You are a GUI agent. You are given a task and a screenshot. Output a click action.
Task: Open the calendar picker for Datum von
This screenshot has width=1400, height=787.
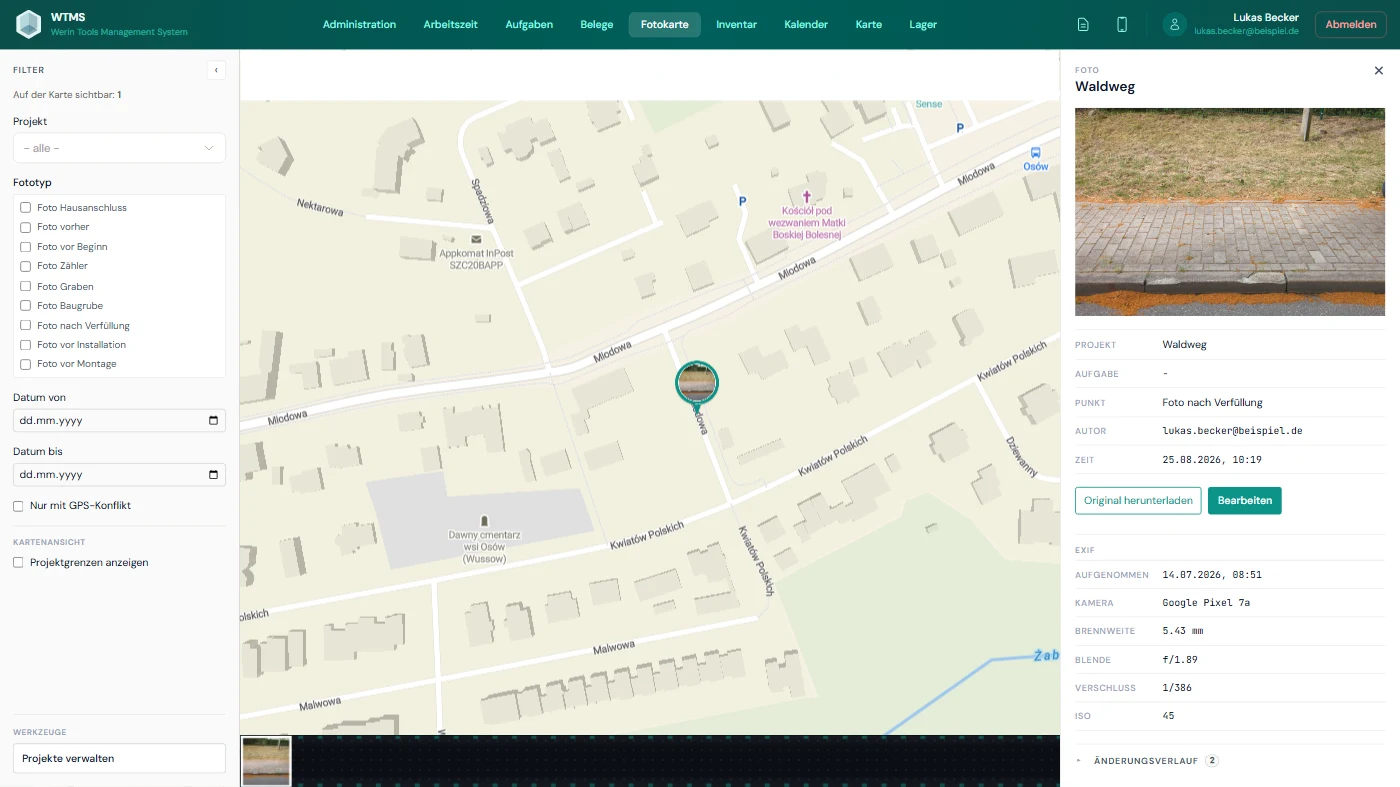(x=213, y=421)
